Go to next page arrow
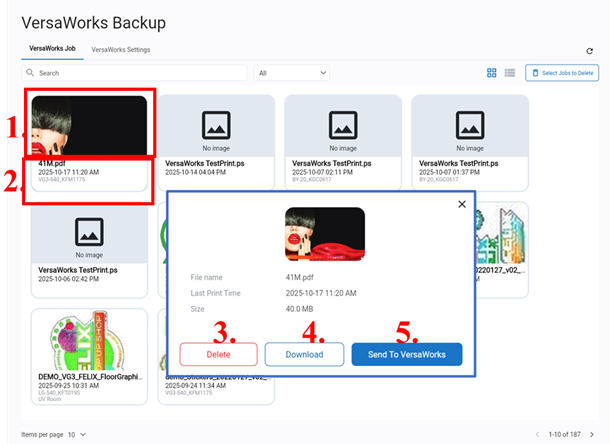 click(x=592, y=434)
